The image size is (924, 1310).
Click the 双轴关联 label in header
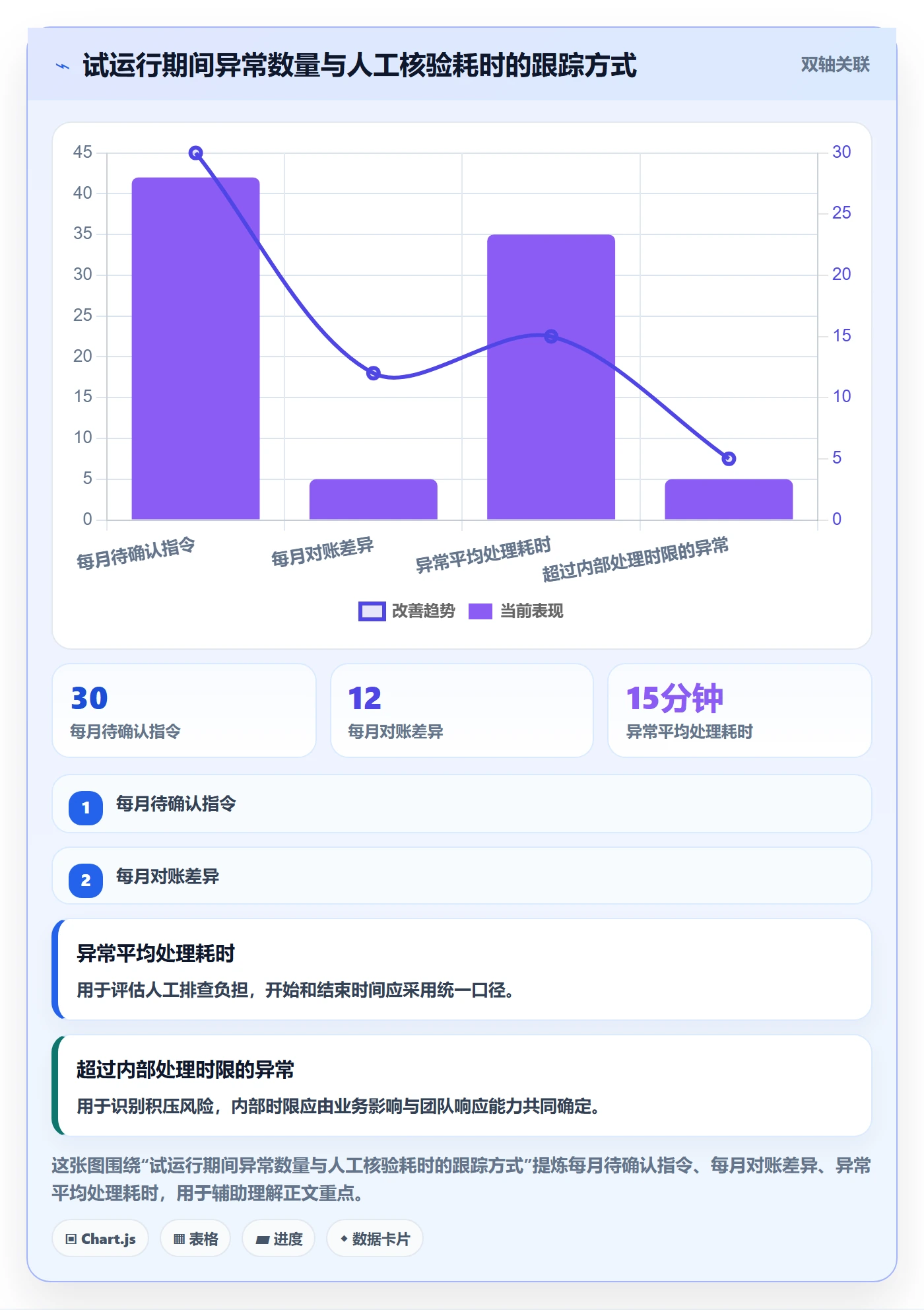835,64
